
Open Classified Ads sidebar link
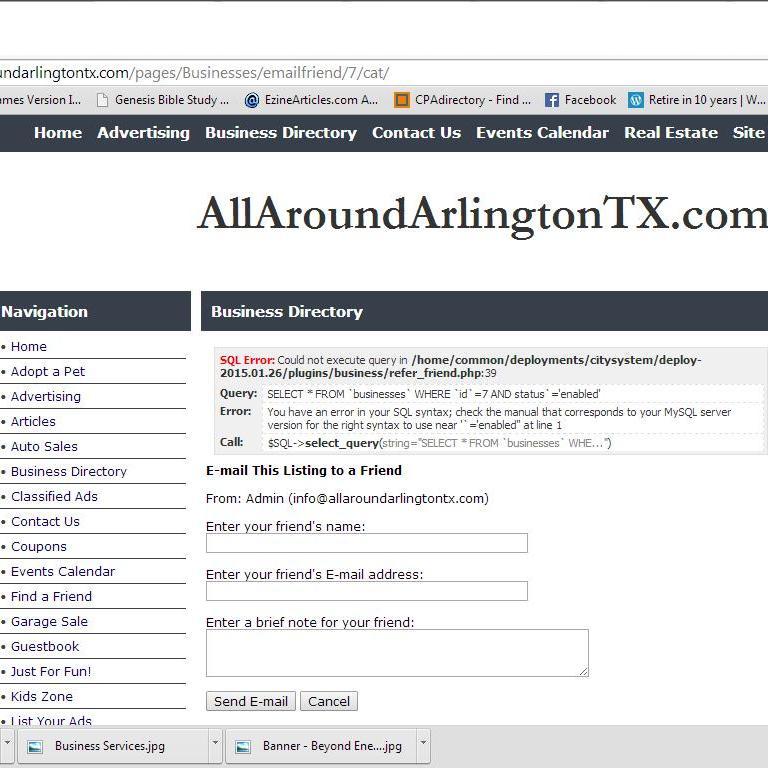click(54, 497)
